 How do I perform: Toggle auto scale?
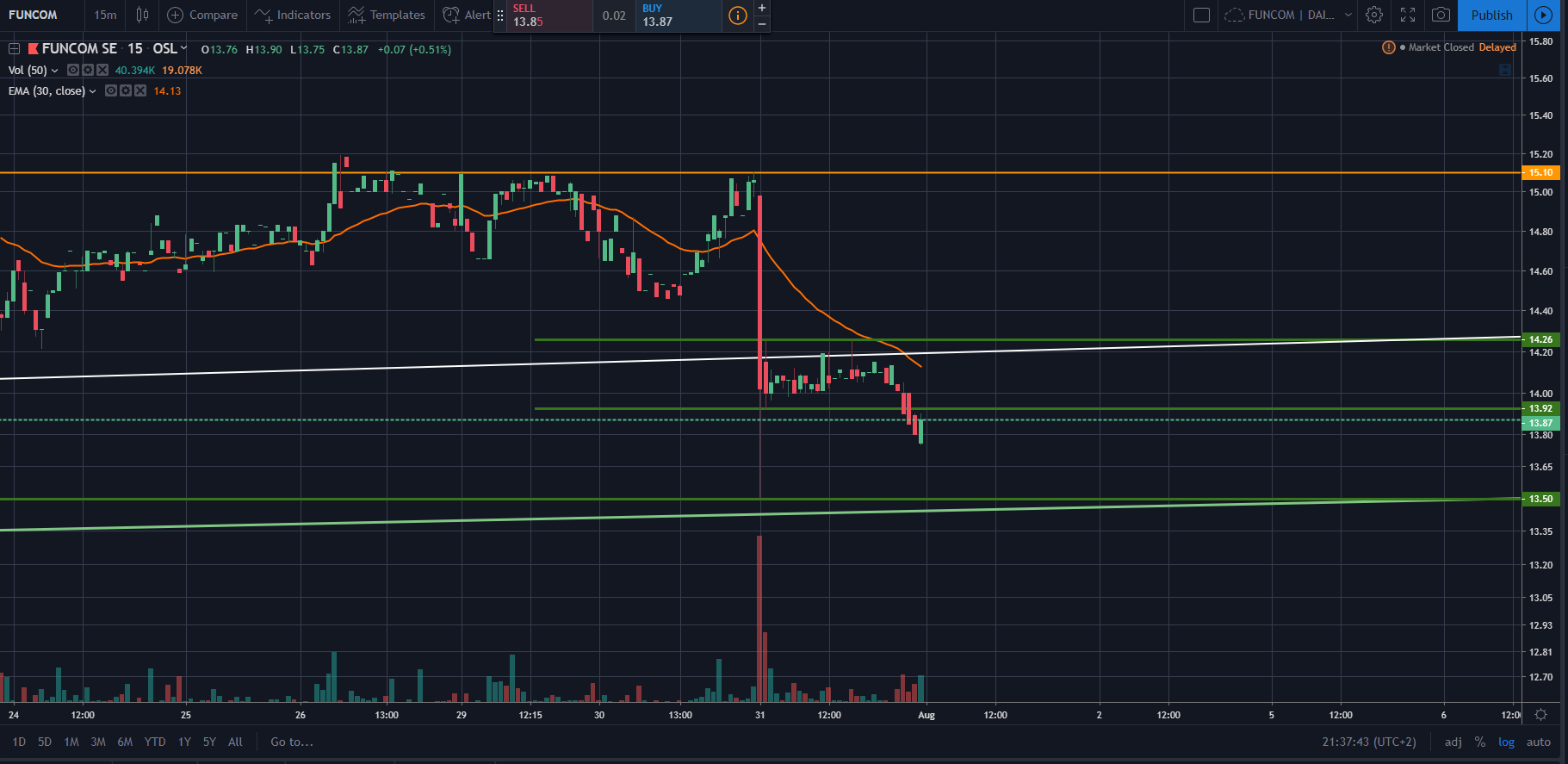pyautogui.click(x=1539, y=742)
